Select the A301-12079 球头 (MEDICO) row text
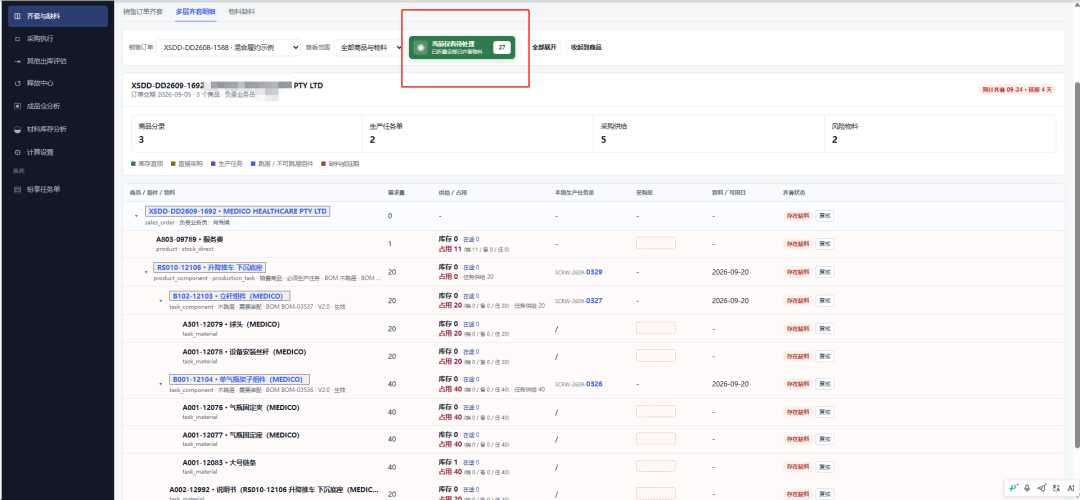Screen dimensions: 1080x500 coord(231,324)
